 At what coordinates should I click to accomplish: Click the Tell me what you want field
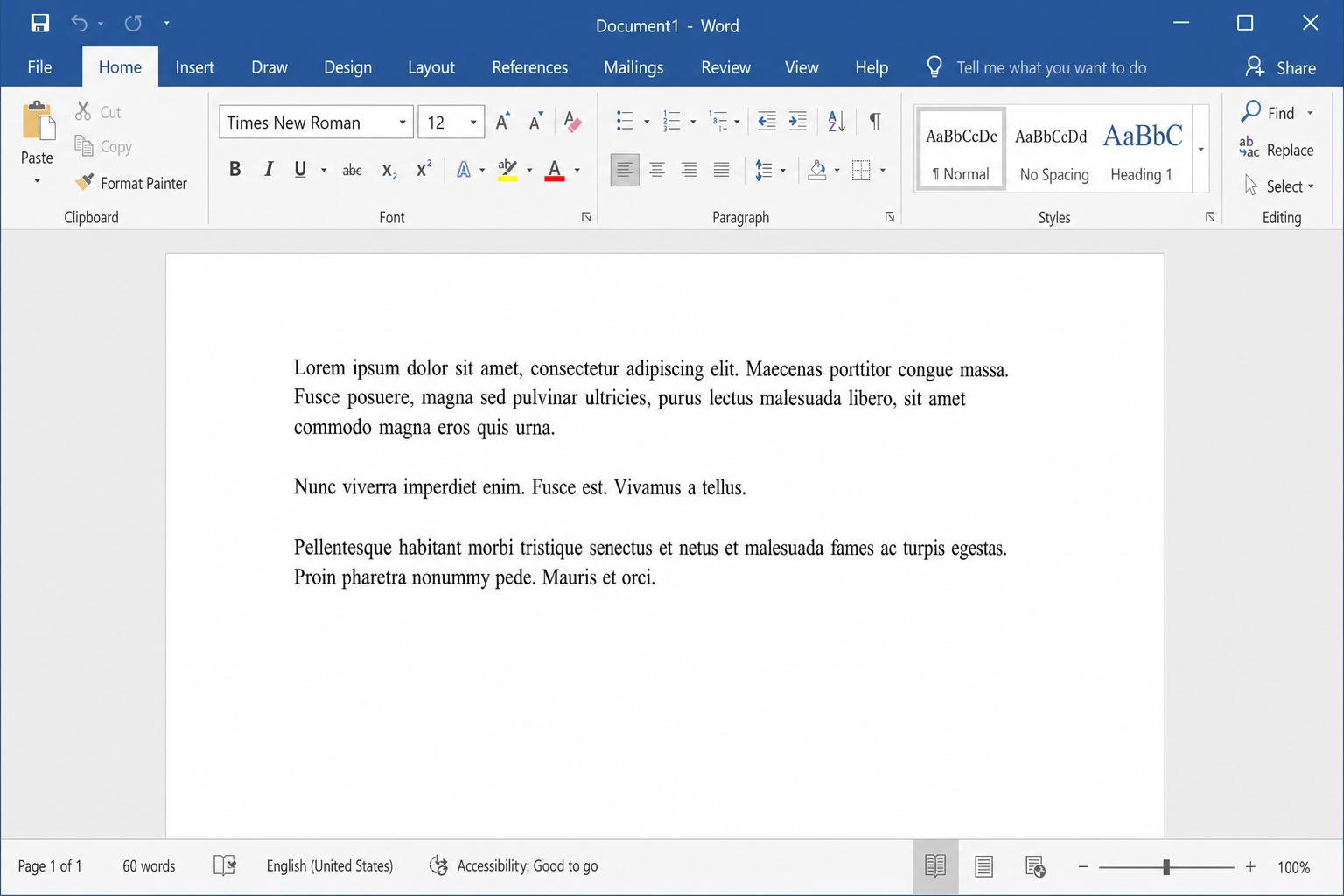coord(1037,67)
